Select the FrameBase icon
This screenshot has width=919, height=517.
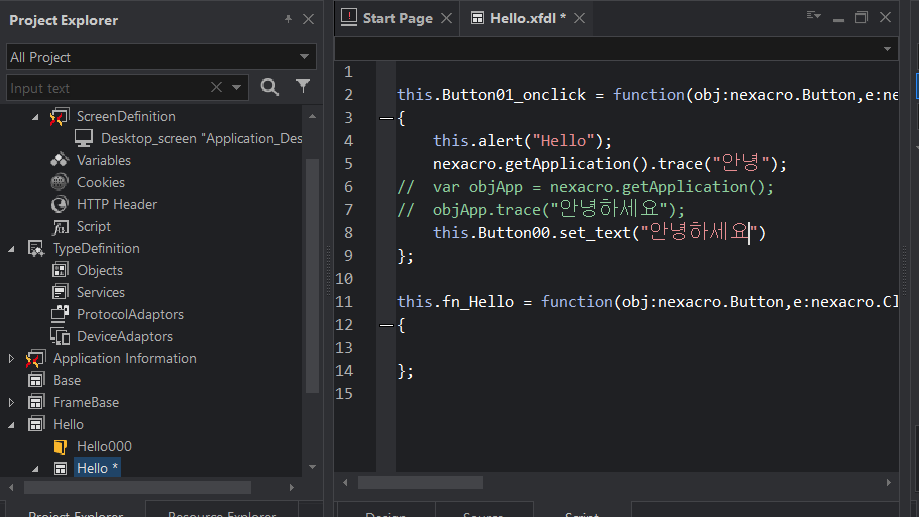click(x=36, y=402)
